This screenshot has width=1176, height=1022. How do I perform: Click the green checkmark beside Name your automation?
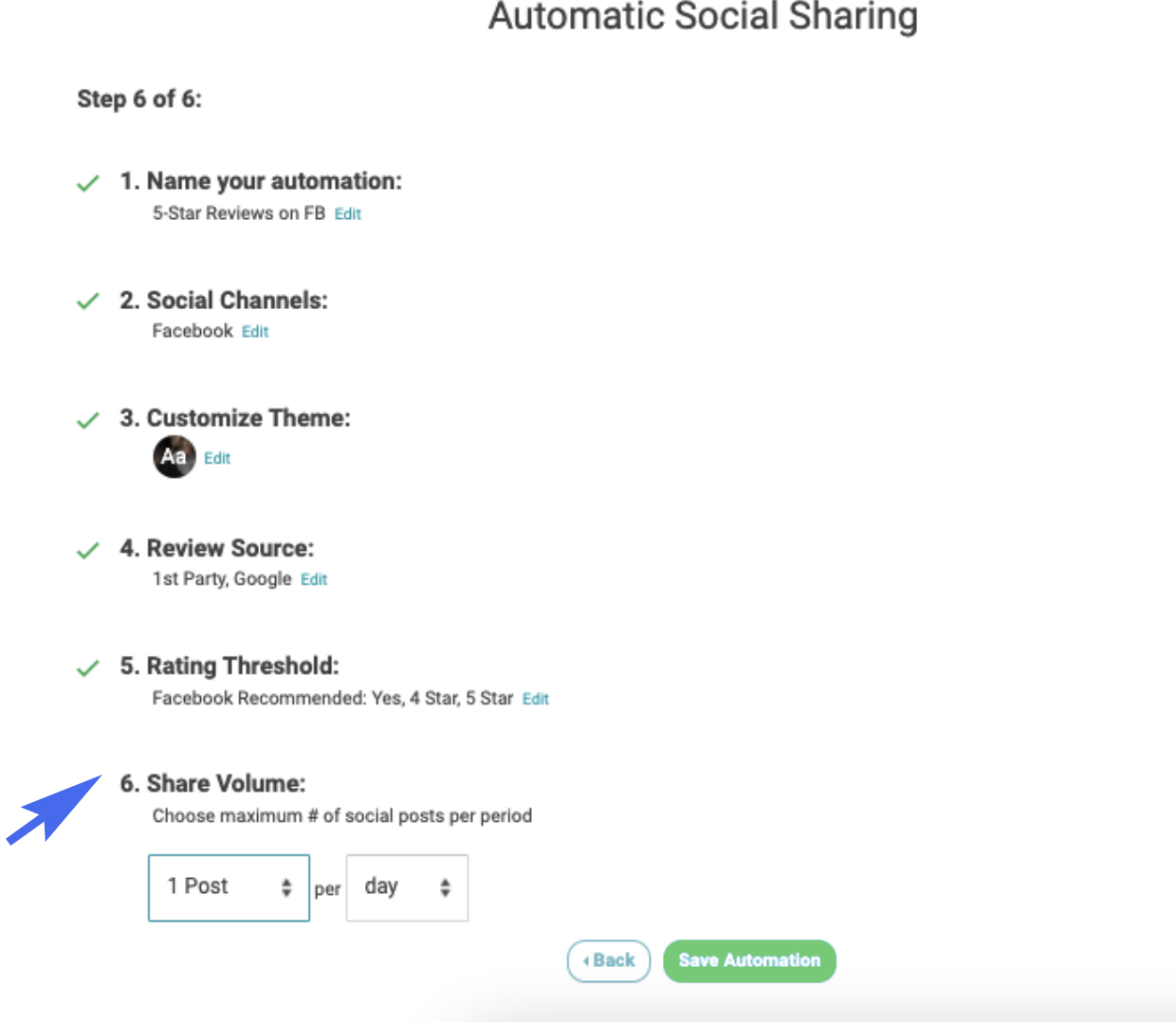click(88, 183)
